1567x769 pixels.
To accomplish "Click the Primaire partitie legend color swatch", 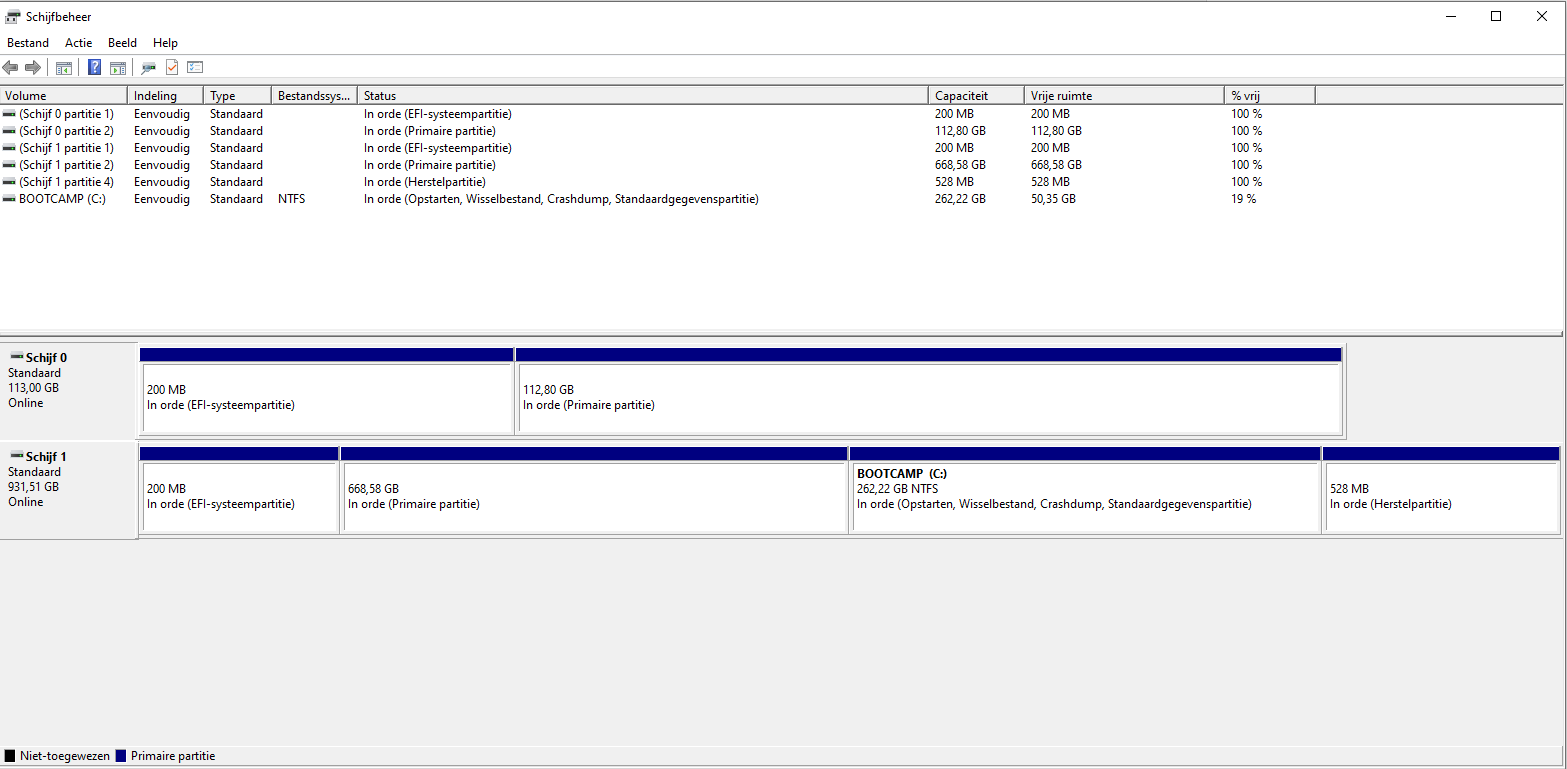I will pos(122,756).
